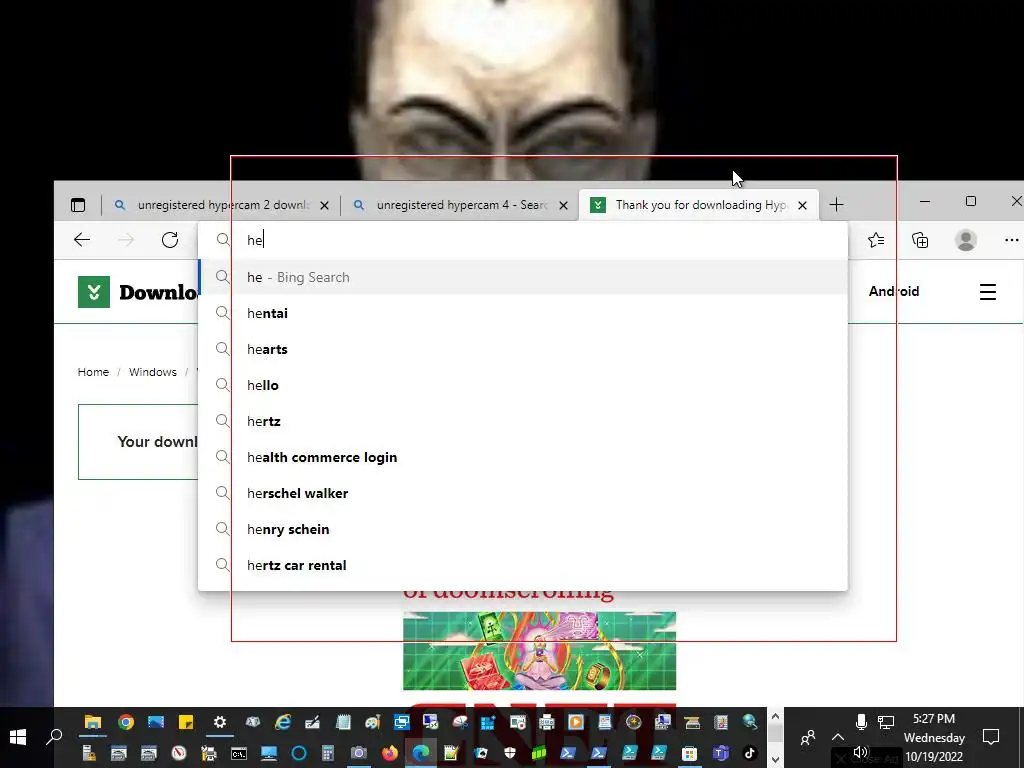
Task: Launch Firefox from the taskbar
Action: [x=390, y=753]
